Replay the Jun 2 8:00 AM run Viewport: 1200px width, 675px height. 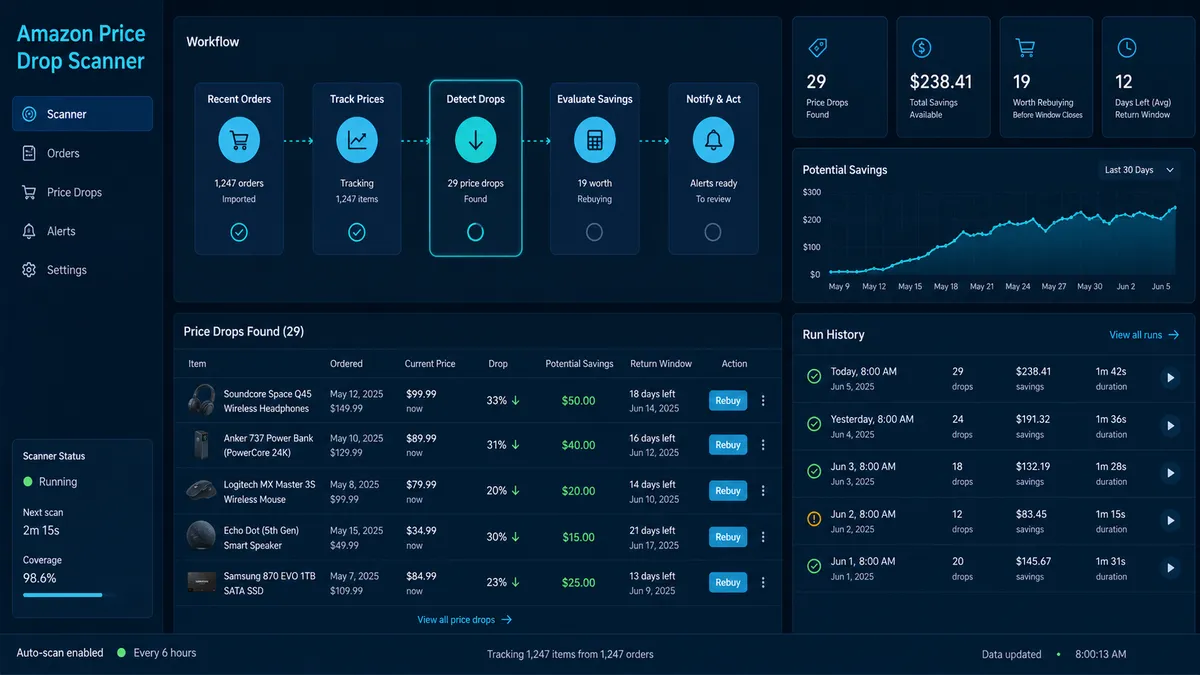(1170, 521)
